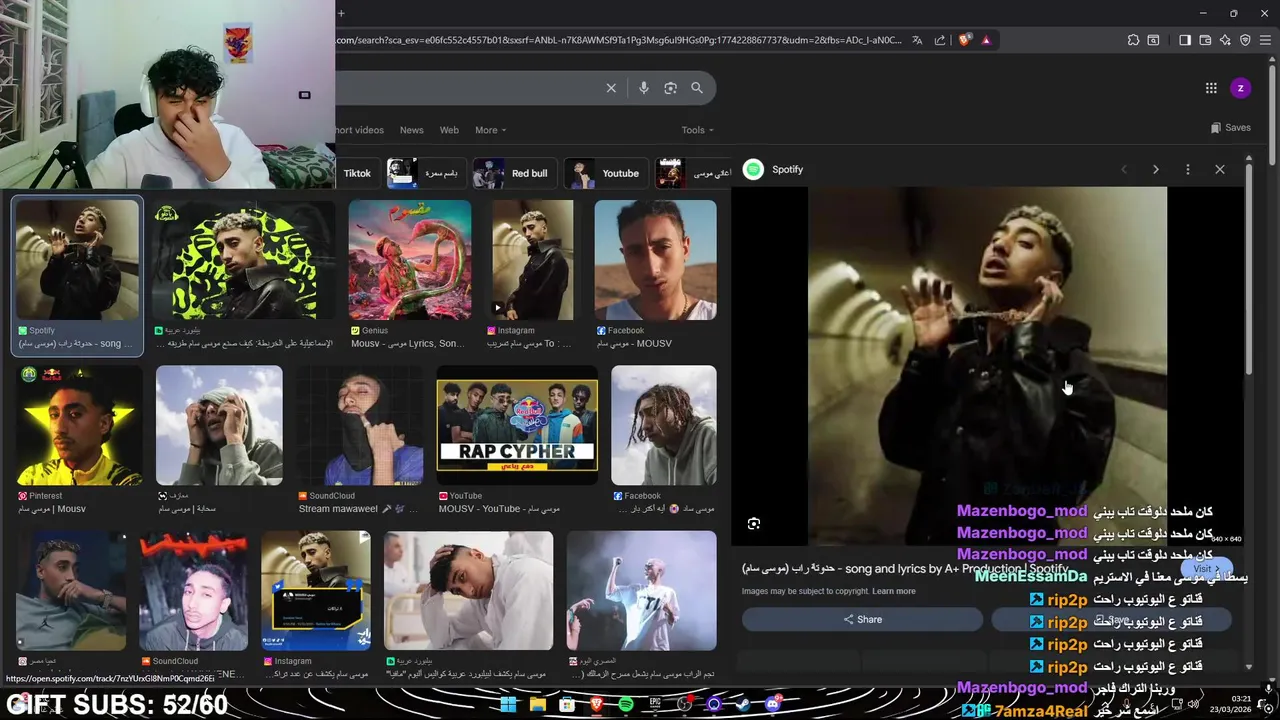Close the image preview panel
Viewport: 1280px width, 720px height.
coord(1220,170)
